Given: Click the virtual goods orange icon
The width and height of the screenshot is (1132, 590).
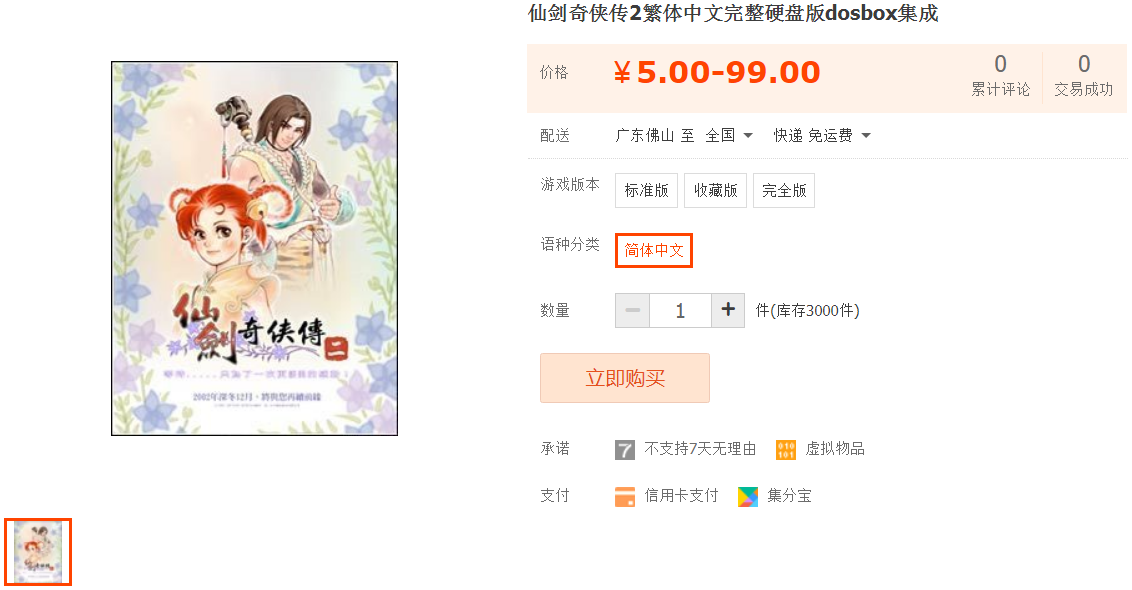Looking at the screenshot, I should [x=785, y=450].
